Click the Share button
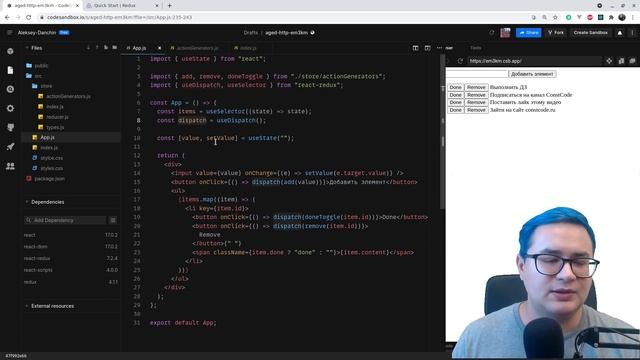Image resolution: width=640 pixels, height=360 pixels. (x=529, y=33)
